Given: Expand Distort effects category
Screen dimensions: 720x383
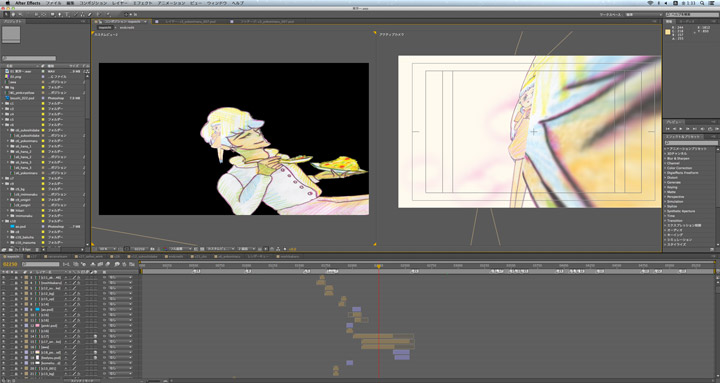Looking at the screenshot, I should 665,178.
